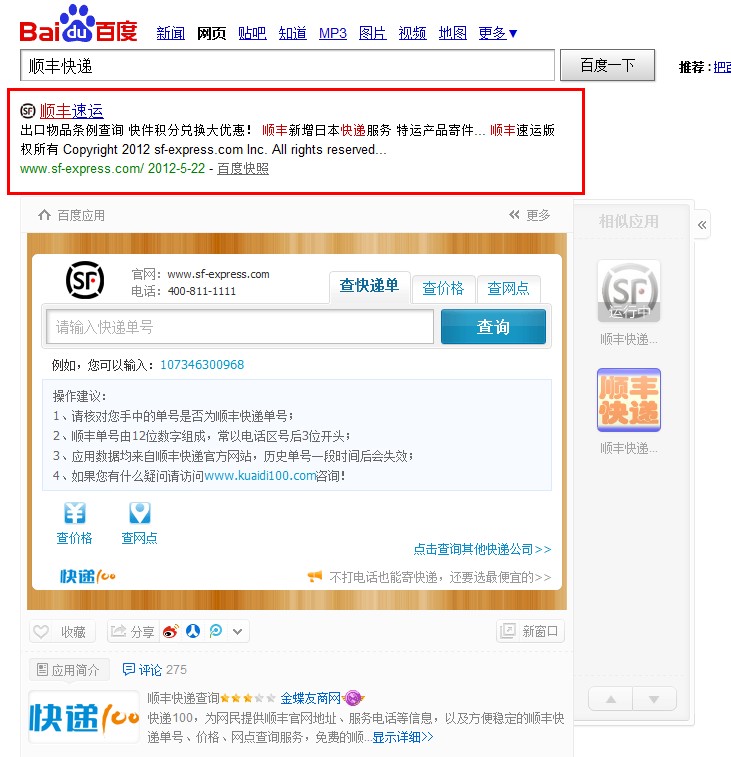Click the 百度一下 search button
The height and width of the screenshot is (757, 731).
[607, 65]
